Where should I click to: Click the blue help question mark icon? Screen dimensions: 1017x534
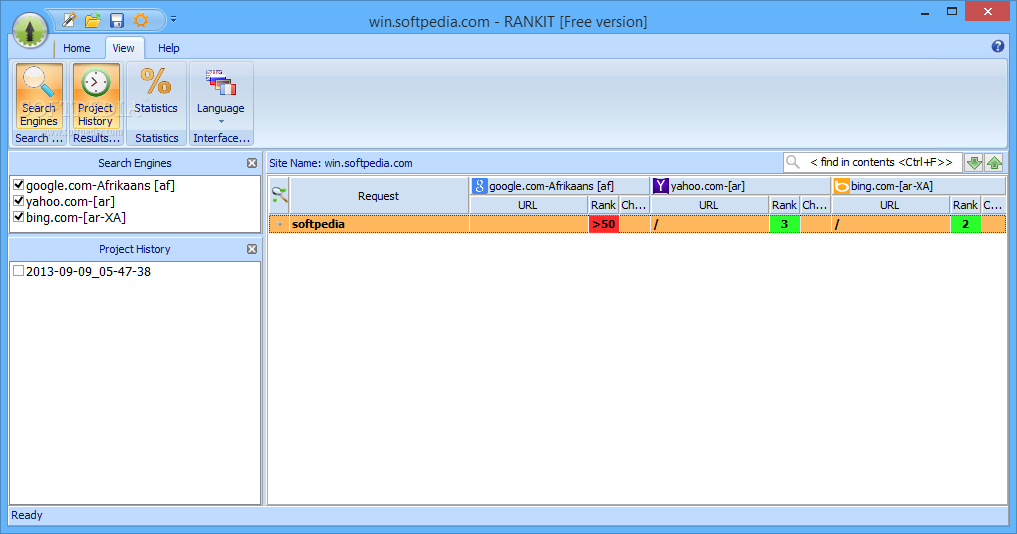click(x=998, y=46)
